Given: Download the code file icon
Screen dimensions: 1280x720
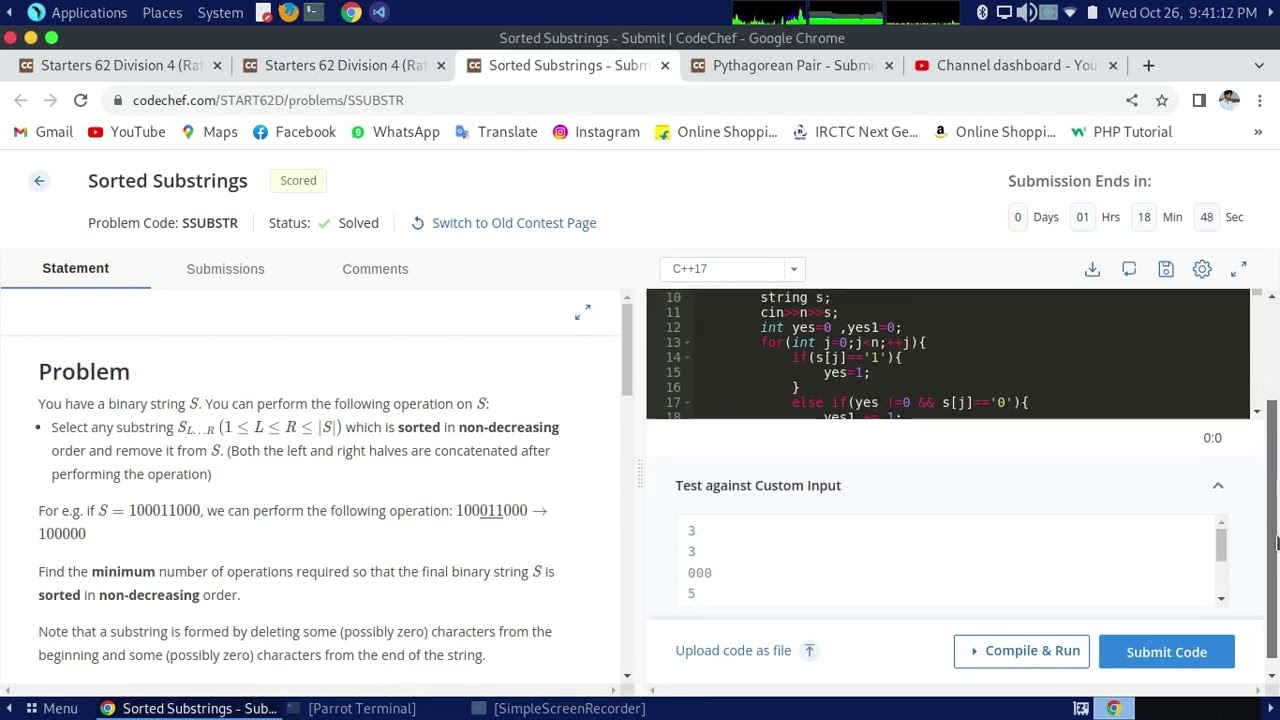Looking at the screenshot, I should point(1092,269).
